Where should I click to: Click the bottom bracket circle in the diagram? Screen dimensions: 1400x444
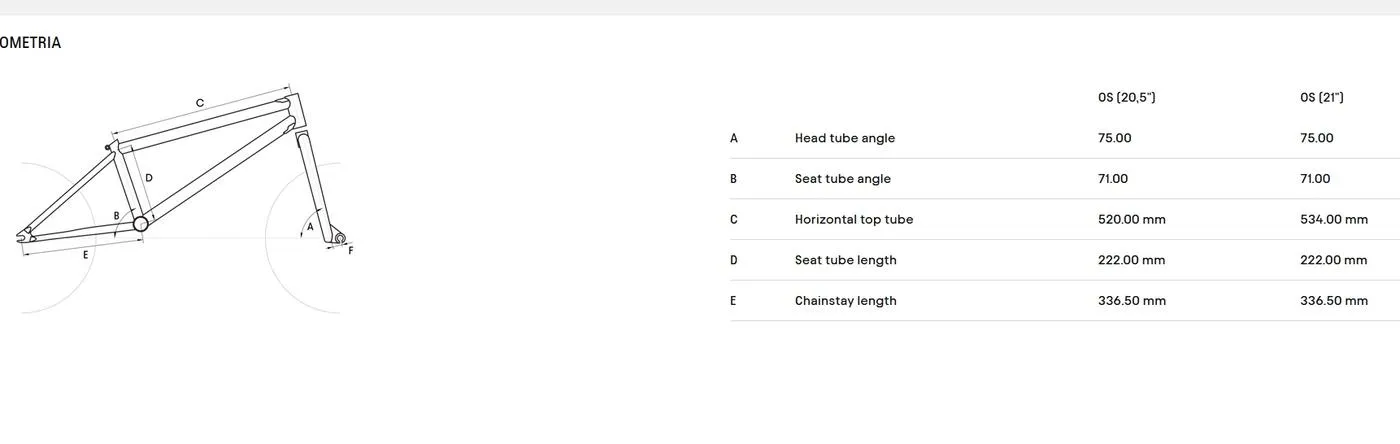click(141, 224)
